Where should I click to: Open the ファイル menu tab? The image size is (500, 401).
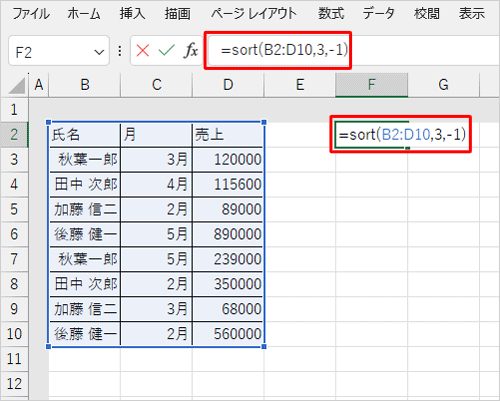pos(31,14)
